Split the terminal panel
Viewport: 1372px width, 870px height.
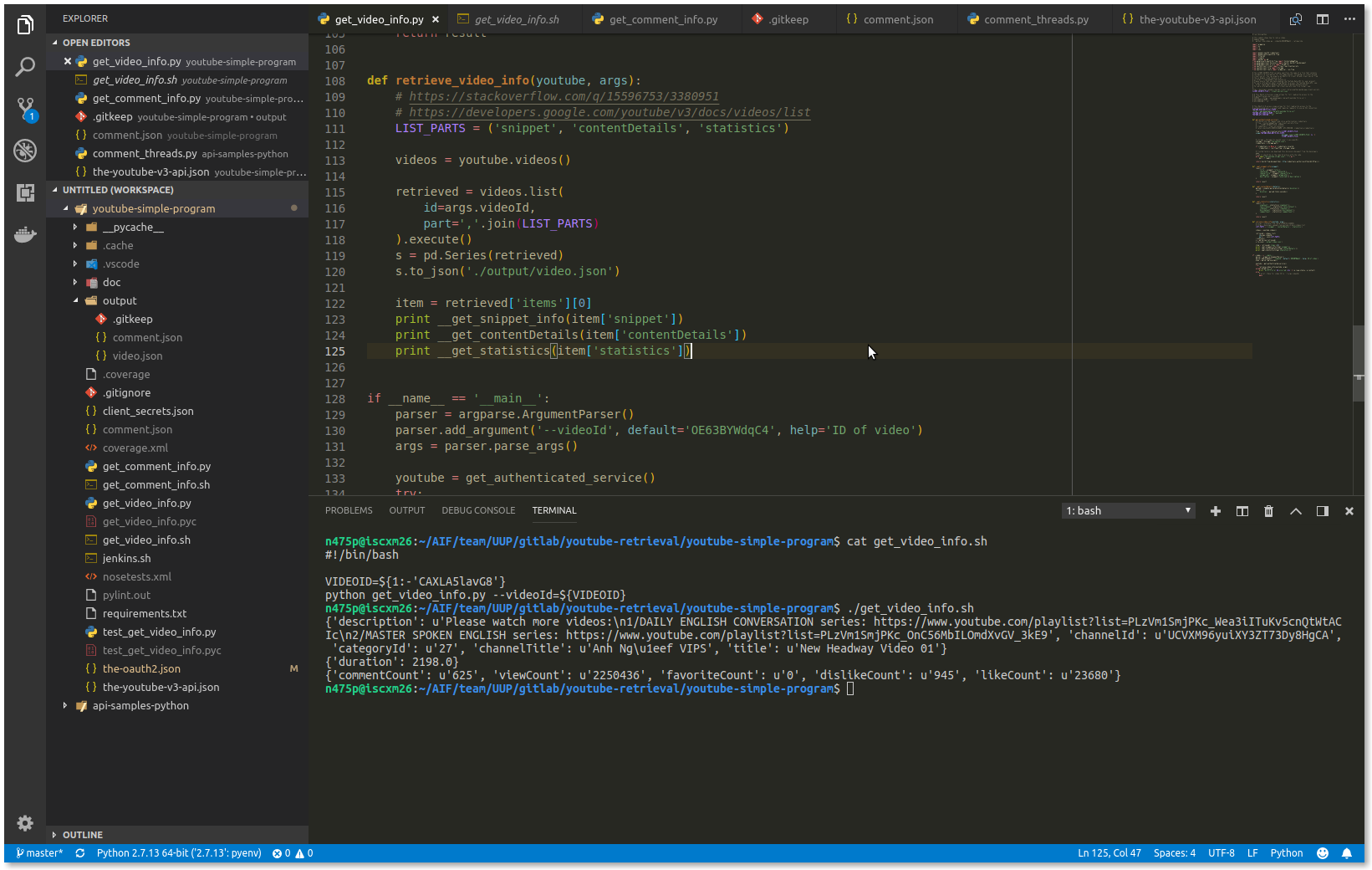pos(1242,511)
